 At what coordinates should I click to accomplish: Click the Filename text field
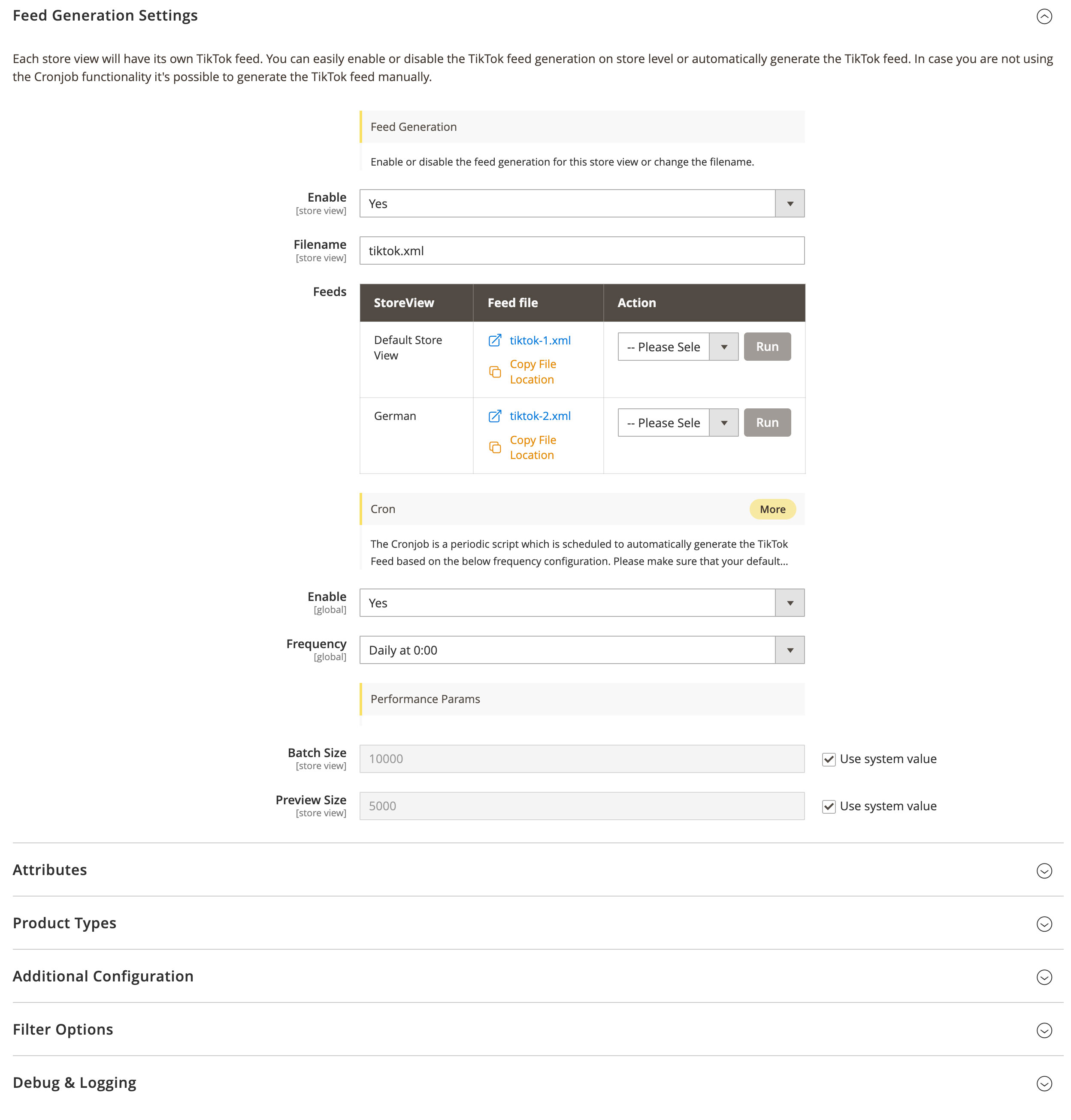(x=581, y=251)
